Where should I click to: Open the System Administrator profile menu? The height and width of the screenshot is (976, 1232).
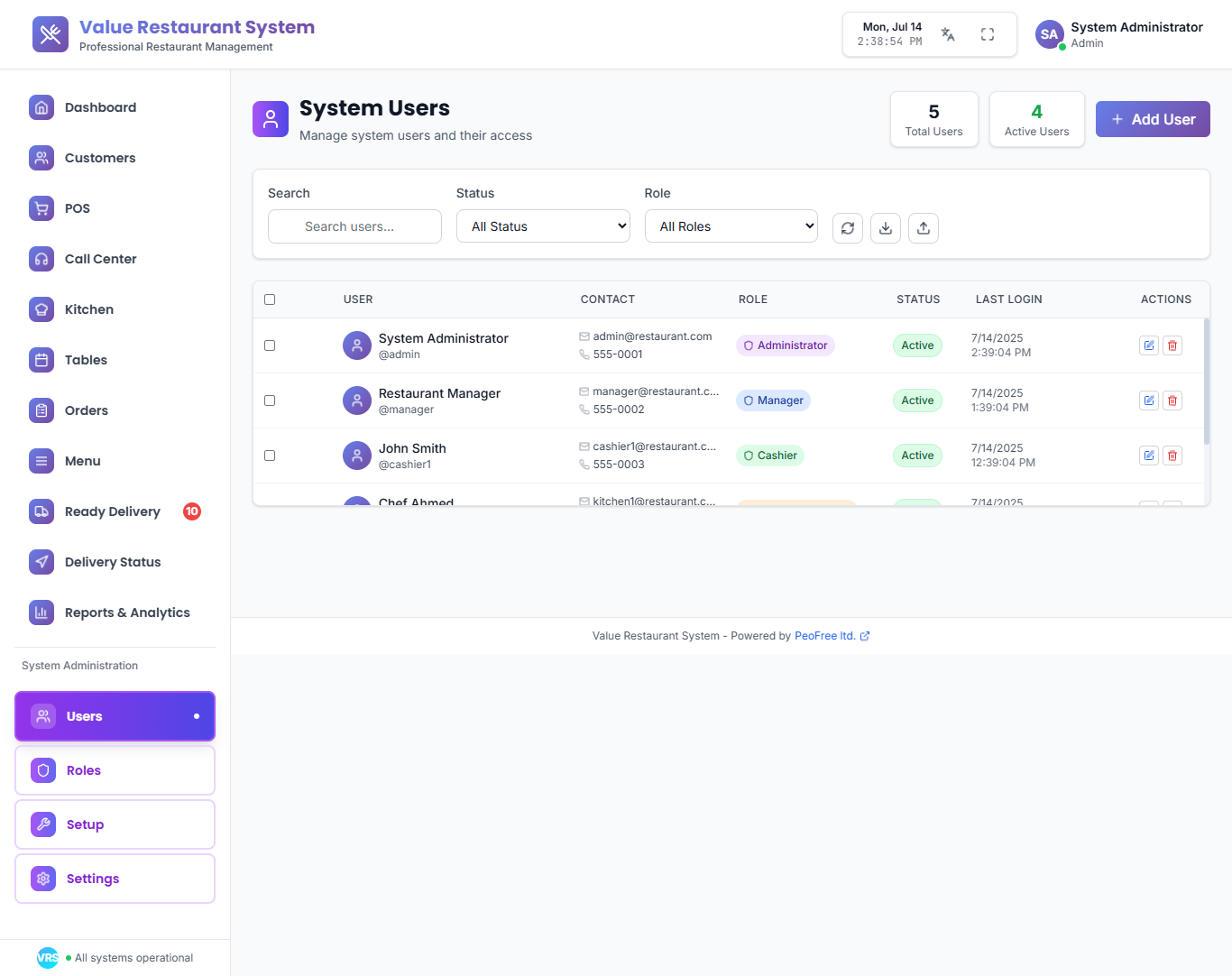1119,34
